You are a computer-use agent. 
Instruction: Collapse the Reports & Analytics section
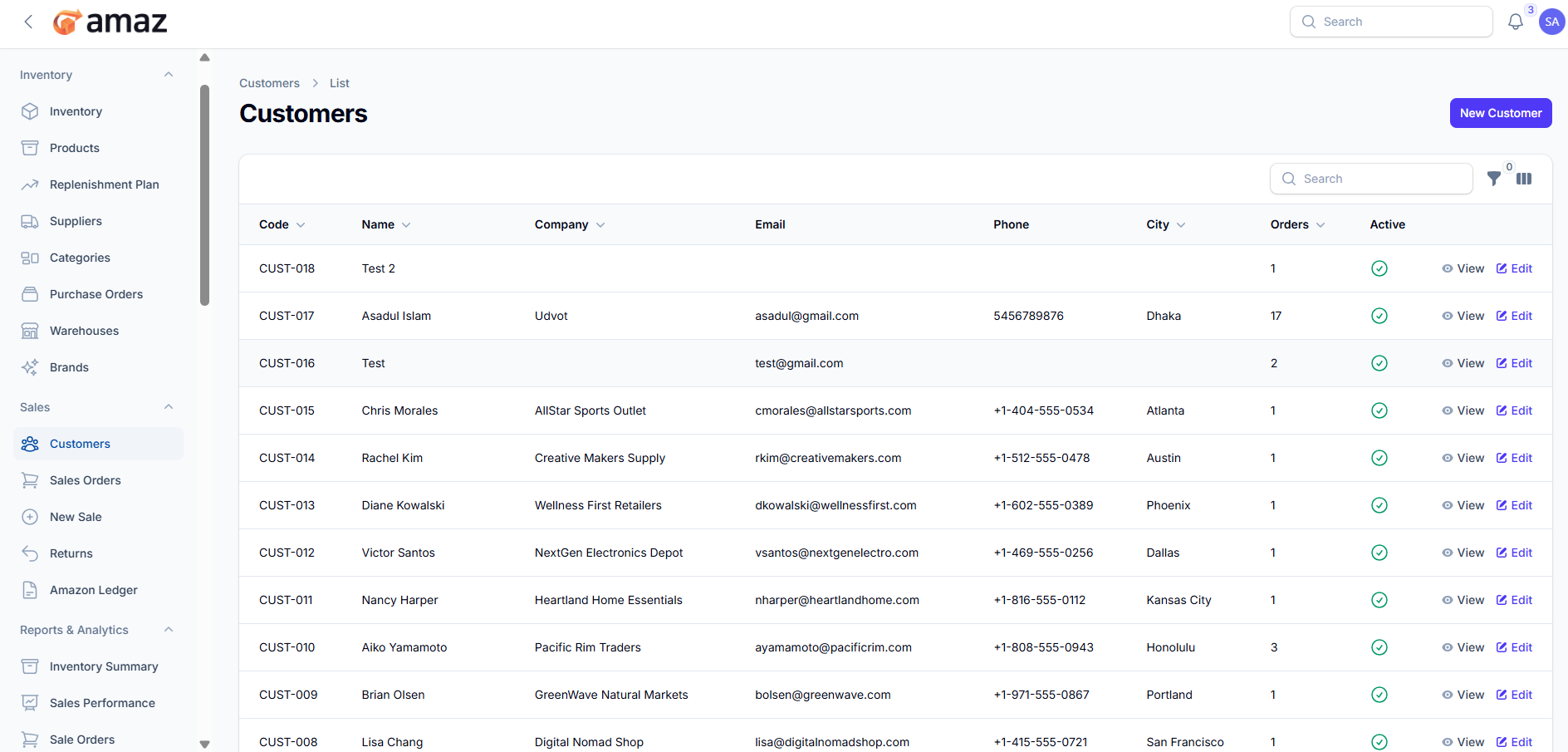pyautogui.click(x=169, y=630)
